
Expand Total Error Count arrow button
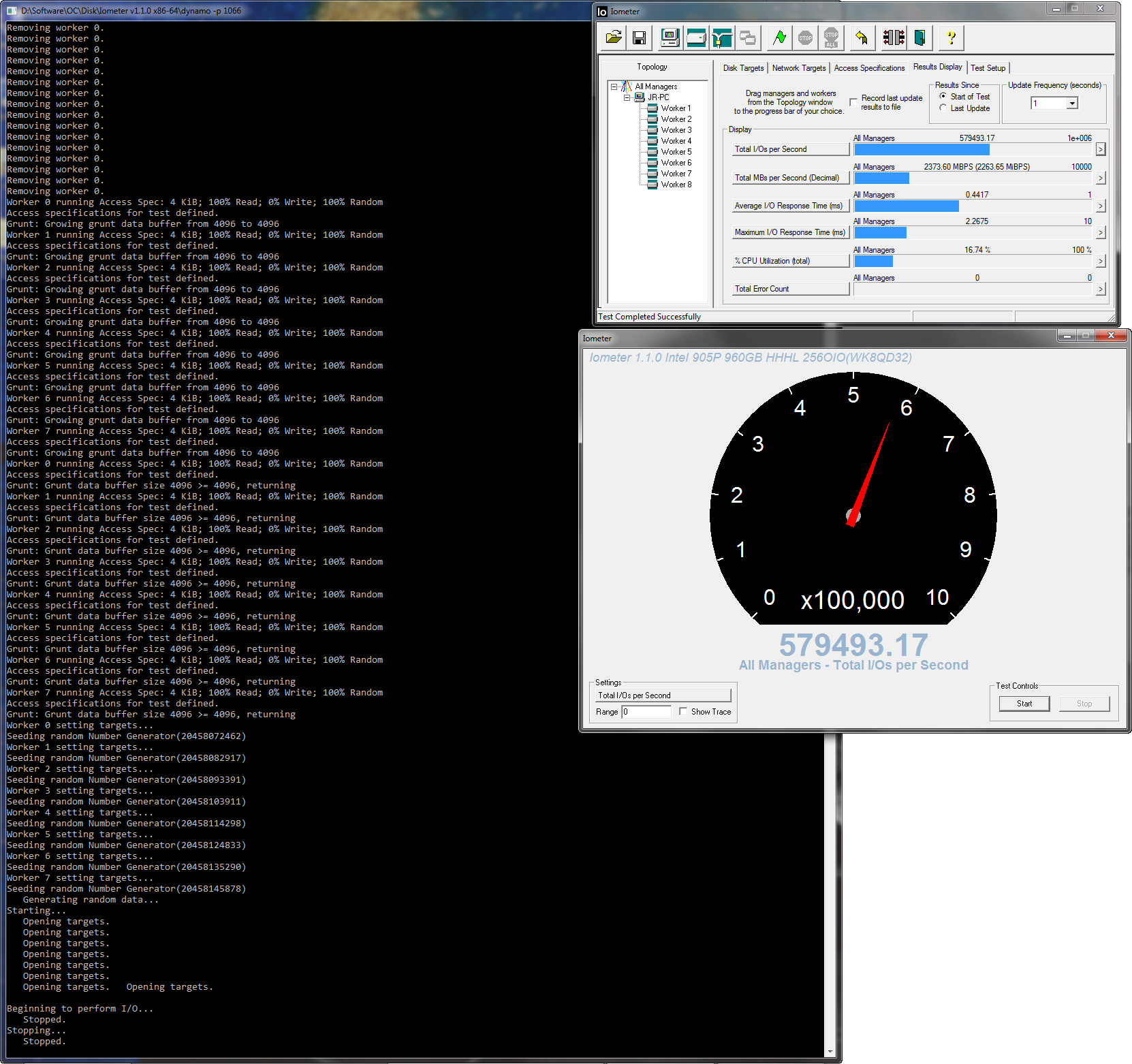point(1100,289)
